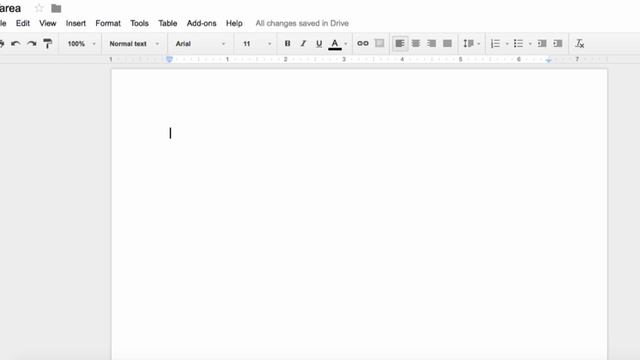Open the Help menu

[234, 23]
